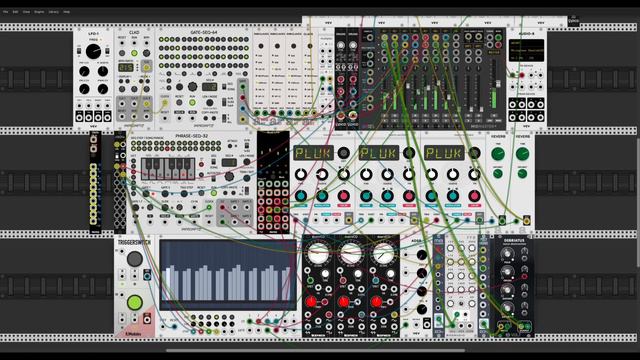Screen dimensions: 640x360
Task: Click the green RUN button on PHRASE-SEQ-32
Action: tap(213, 193)
